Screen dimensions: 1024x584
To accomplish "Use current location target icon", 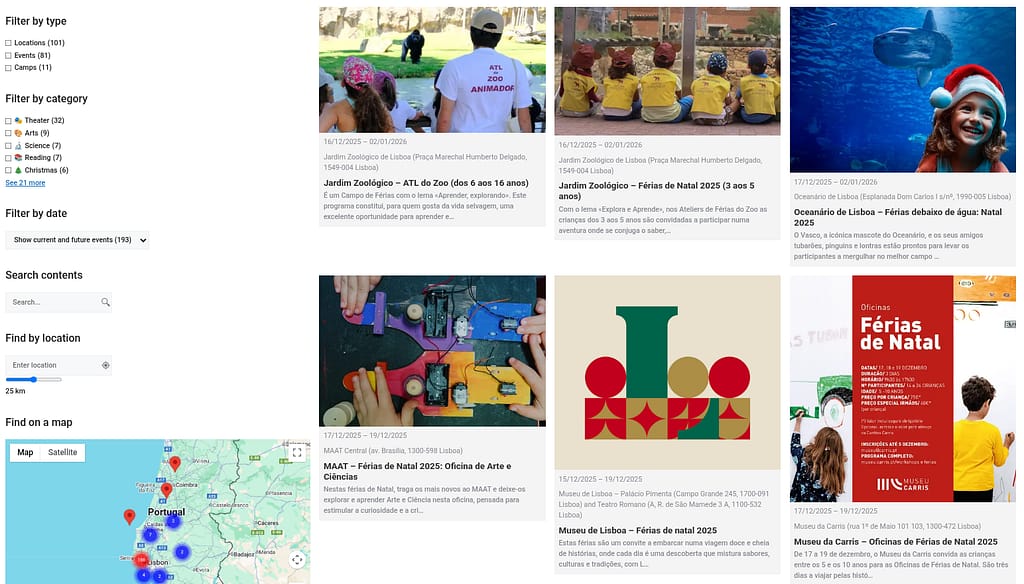I will (105, 365).
